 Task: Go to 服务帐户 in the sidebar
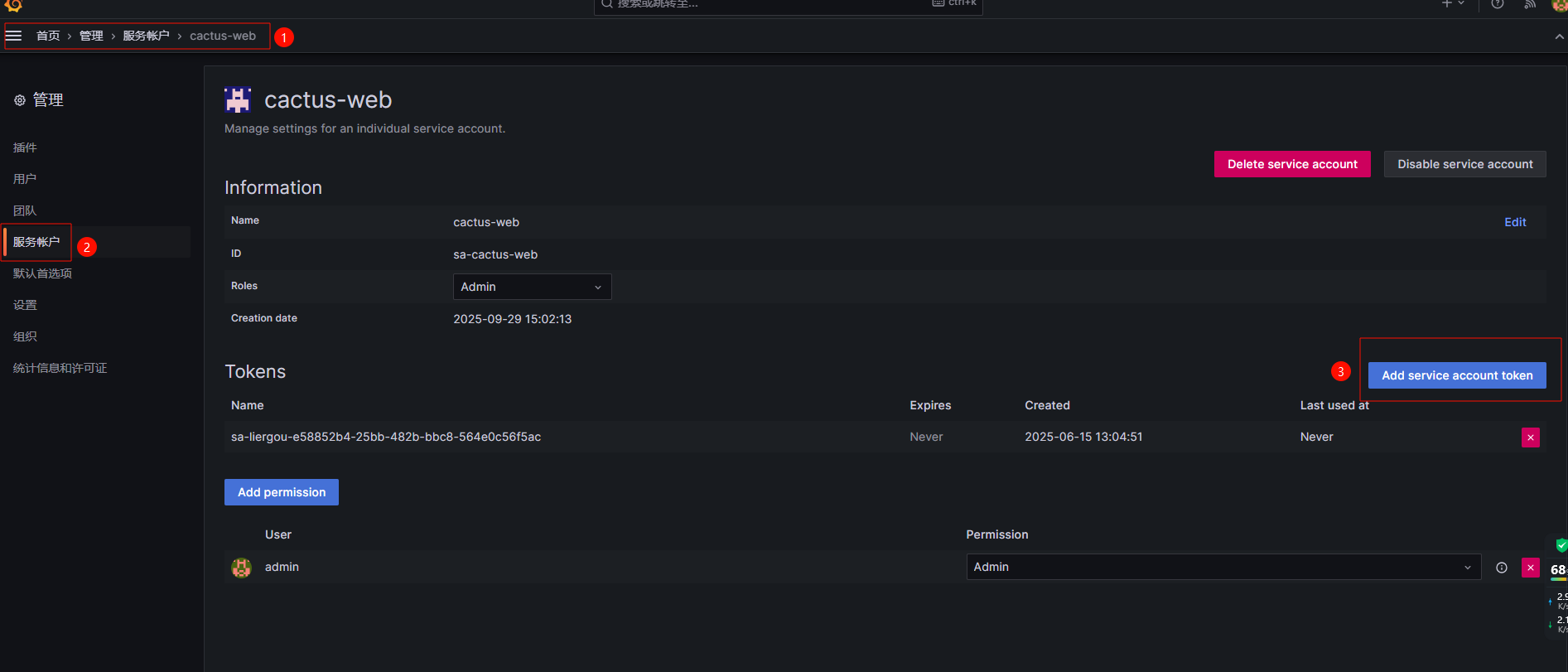coord(36,242)
